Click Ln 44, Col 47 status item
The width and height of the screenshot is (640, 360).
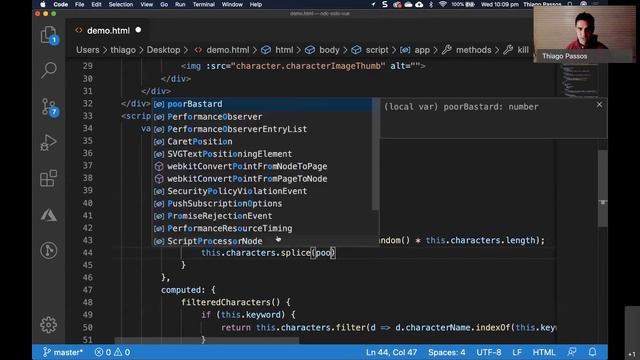[x=391, y=352]
